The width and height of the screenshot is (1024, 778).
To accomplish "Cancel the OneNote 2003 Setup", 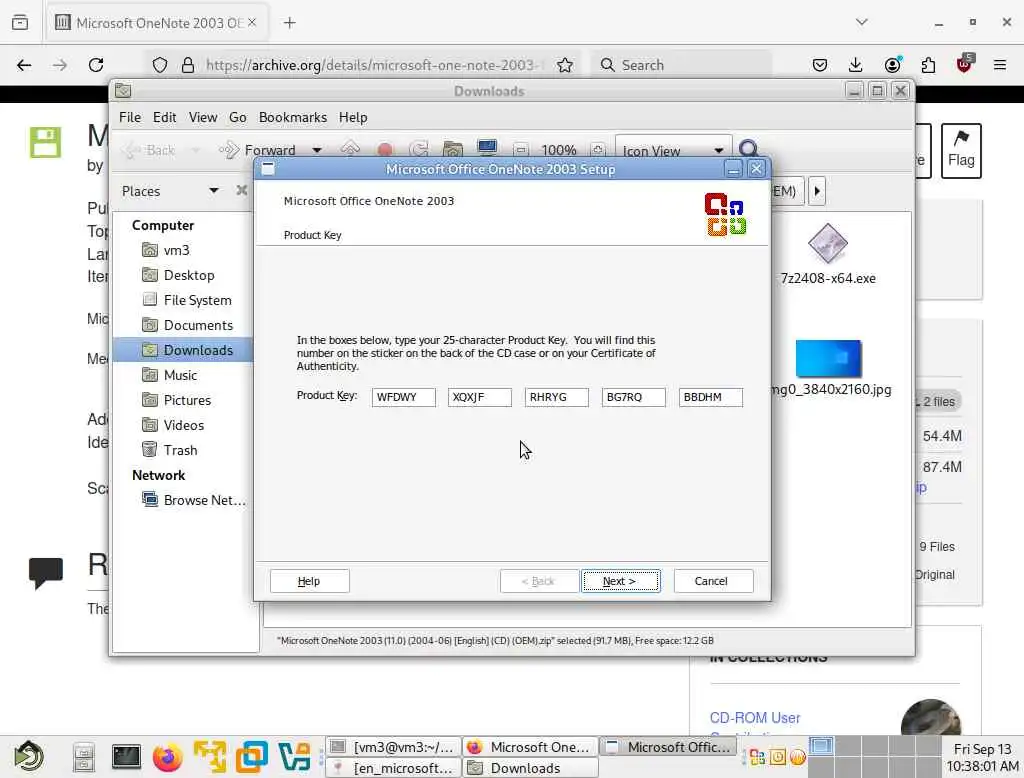I will 712,581.
